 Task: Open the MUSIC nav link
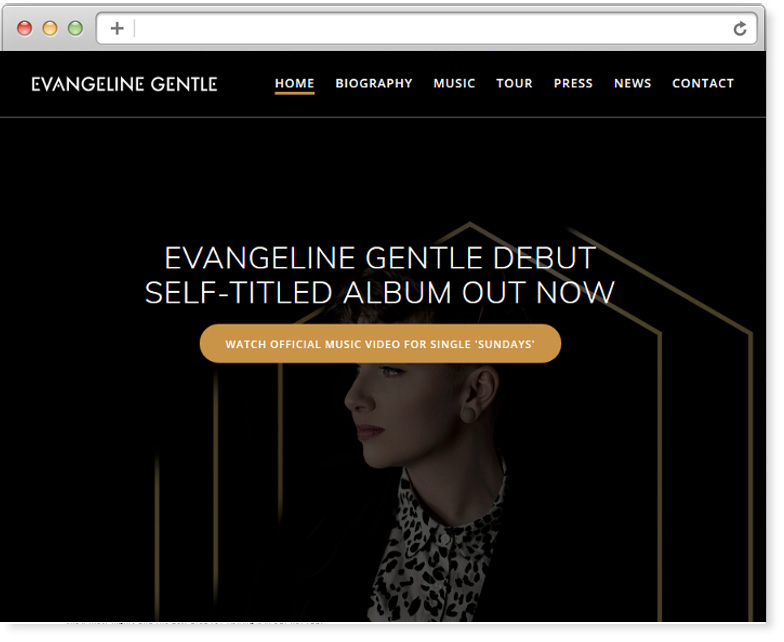(x=454, y=83)
